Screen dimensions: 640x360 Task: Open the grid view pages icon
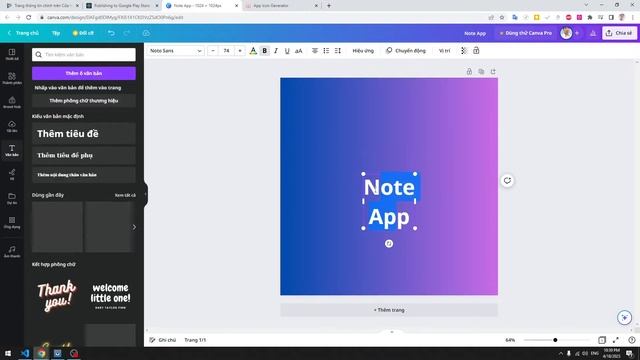coord(602,340)
